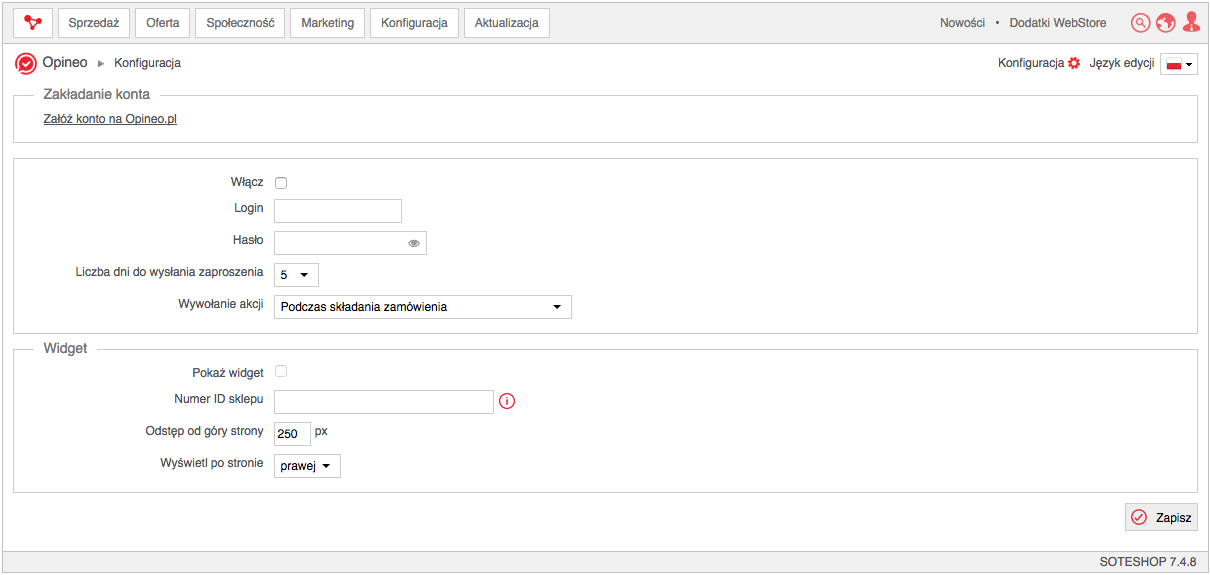Open the Wyświetl po stronie dropdown
This screenshot has height=575, width=1210.
coord(307,466)
